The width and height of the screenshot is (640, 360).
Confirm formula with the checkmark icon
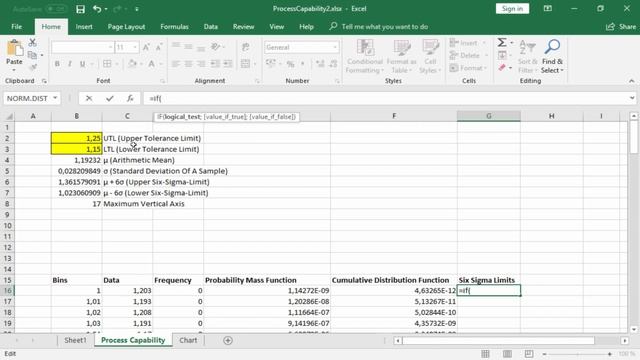click(109, 98)
